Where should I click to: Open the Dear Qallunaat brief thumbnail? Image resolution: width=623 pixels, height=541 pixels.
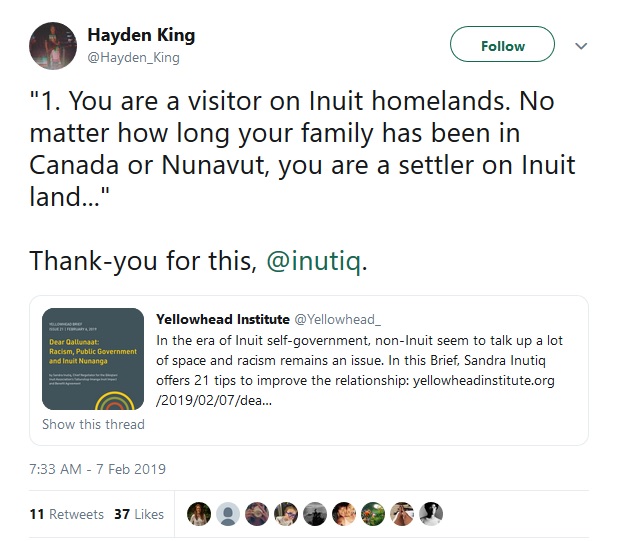93,359
